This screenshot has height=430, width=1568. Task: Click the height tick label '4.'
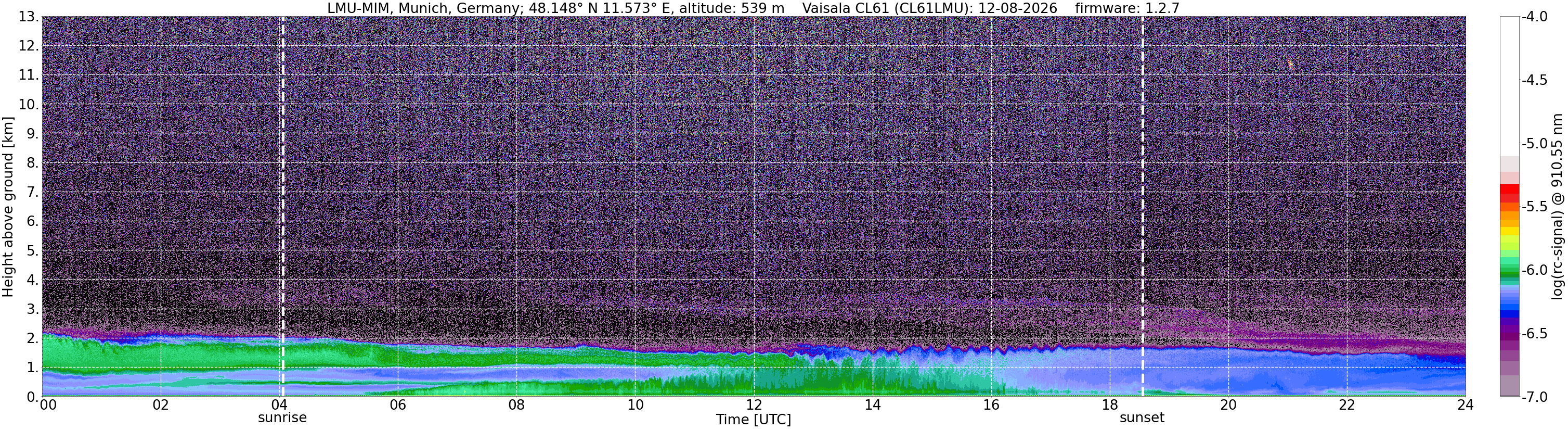(x=32, y=280)
